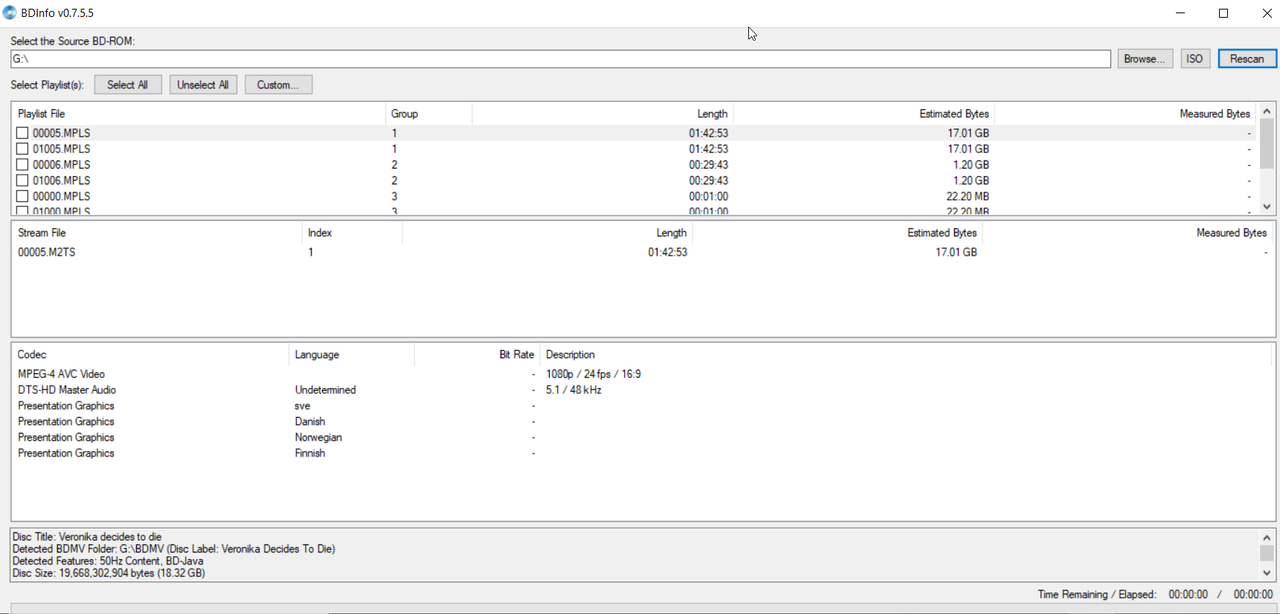Click the Bit Rate column header
The image size is (1280, 614).
(476, 355)
